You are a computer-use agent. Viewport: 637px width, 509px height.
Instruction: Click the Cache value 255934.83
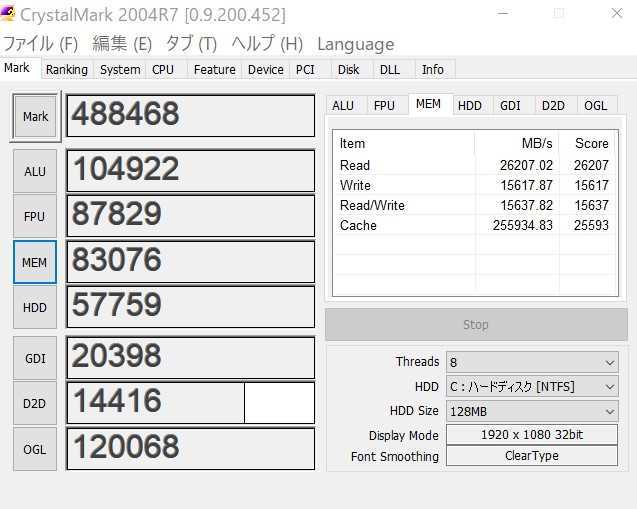click(522, 225)
